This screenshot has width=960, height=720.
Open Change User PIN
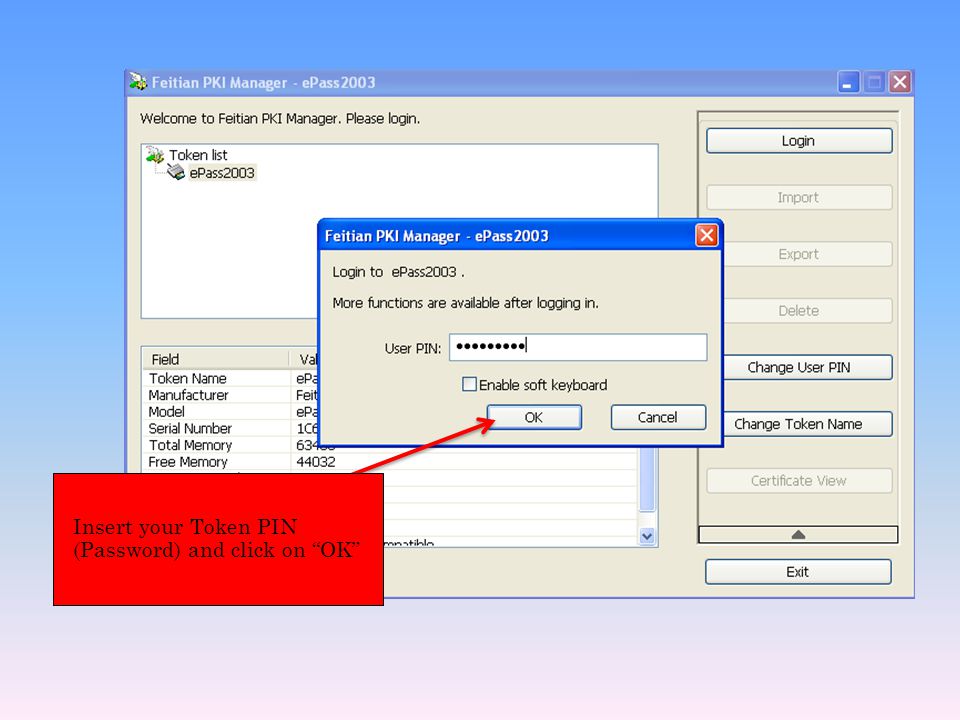tap(807, 367)
